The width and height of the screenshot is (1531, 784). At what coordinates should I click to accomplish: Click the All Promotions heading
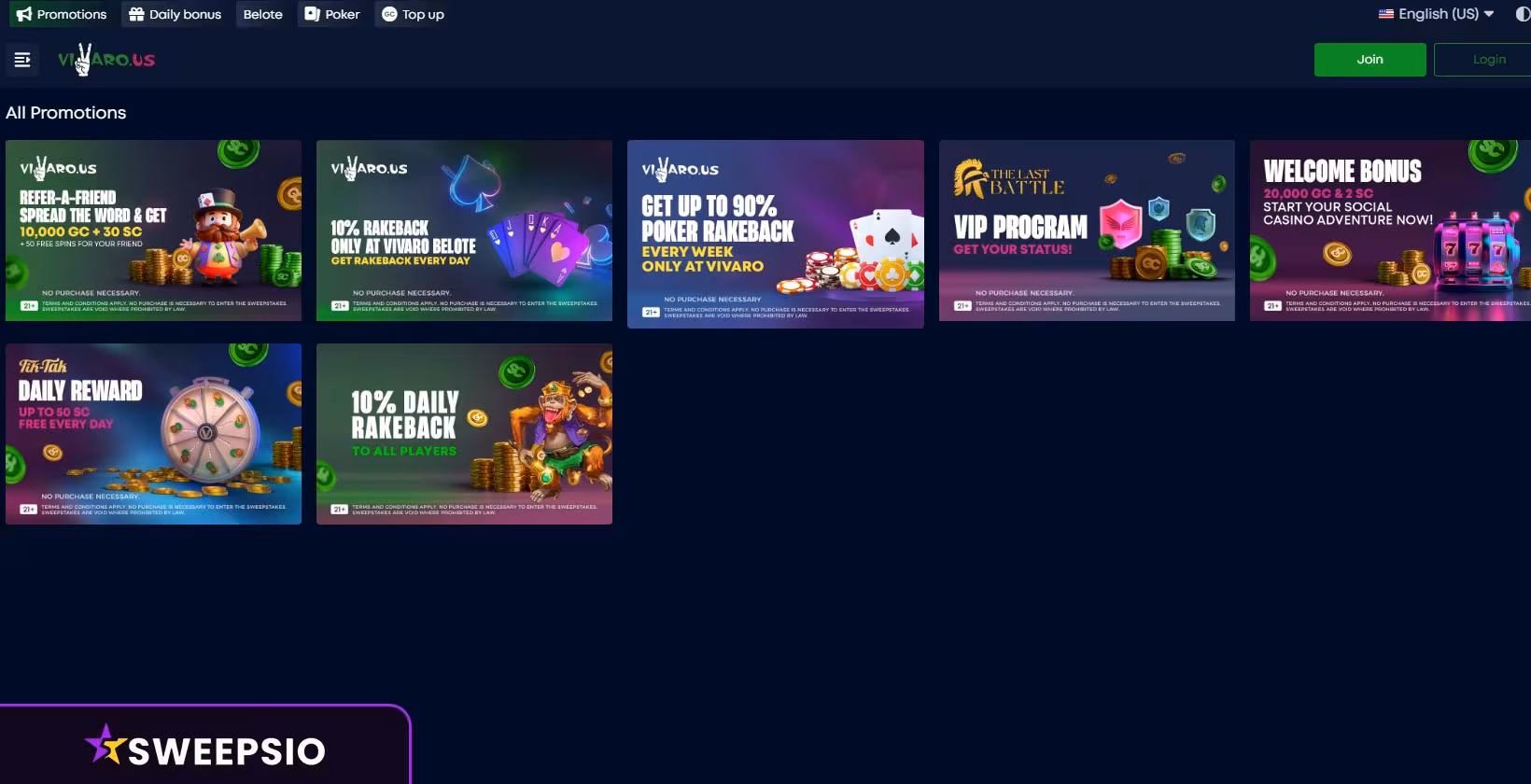pos(66,113)
